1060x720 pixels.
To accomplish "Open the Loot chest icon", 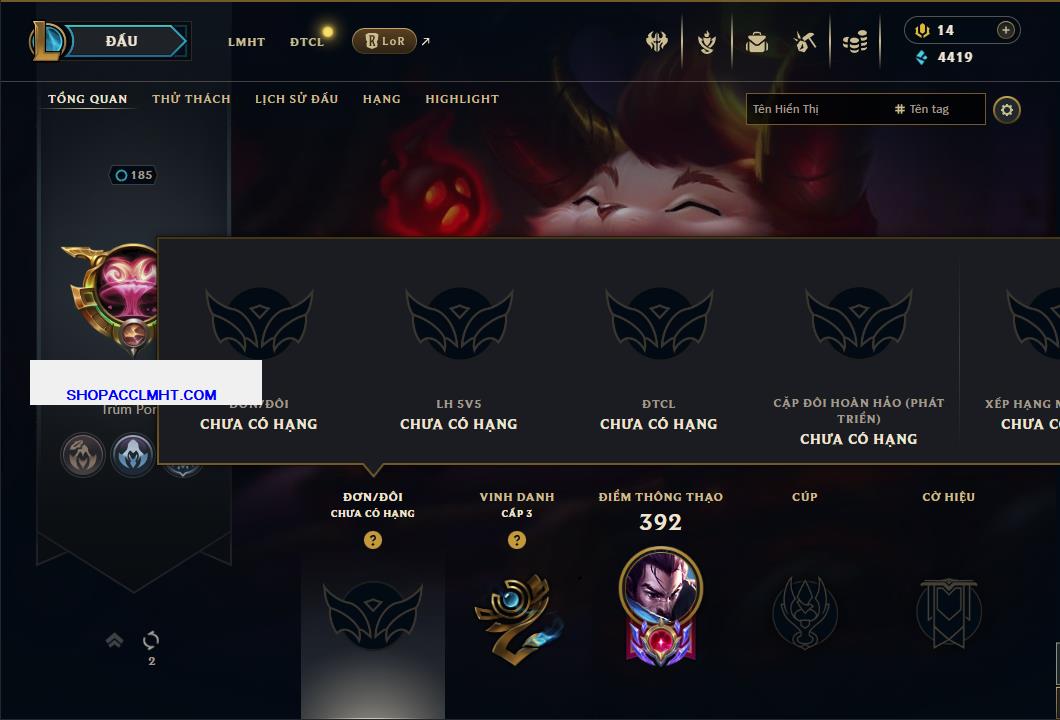I will pos(756,42).
